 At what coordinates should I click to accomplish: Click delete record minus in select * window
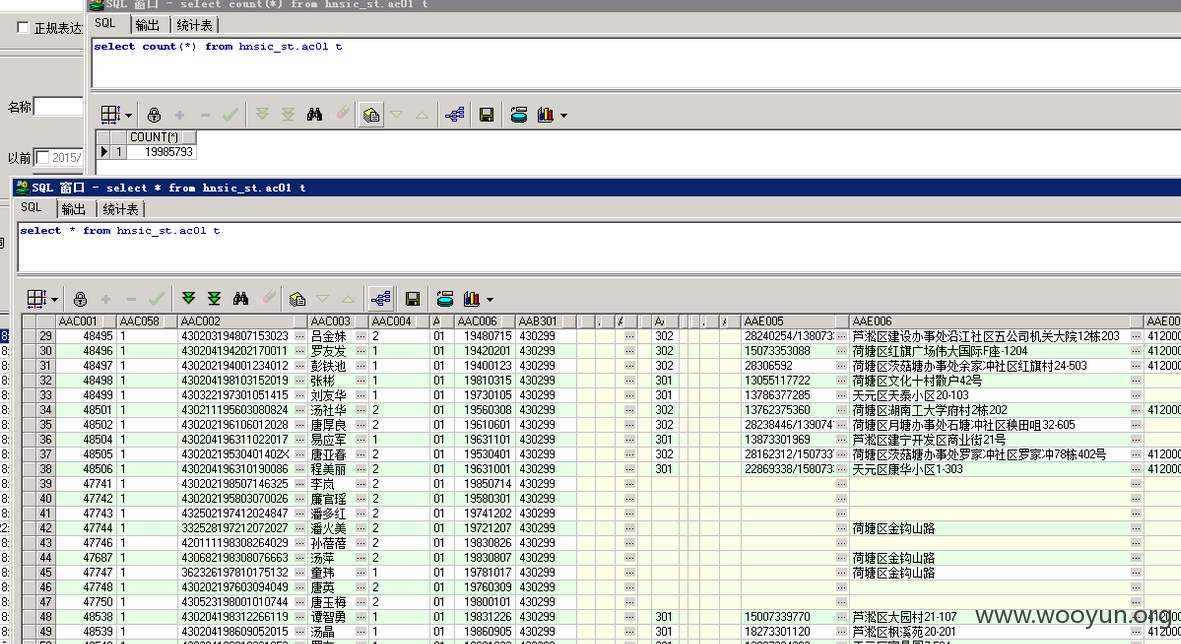pos(131,298)
